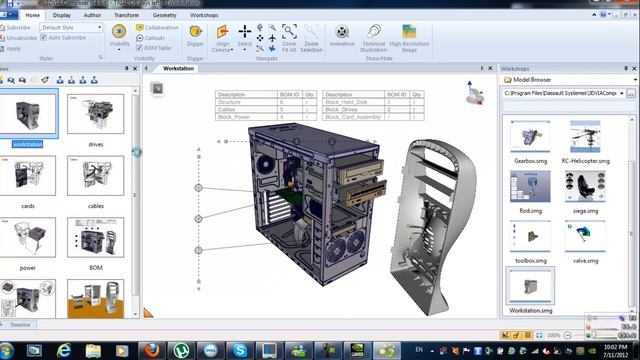Open toolbox.smg model thumbnail

click(530, 236)
